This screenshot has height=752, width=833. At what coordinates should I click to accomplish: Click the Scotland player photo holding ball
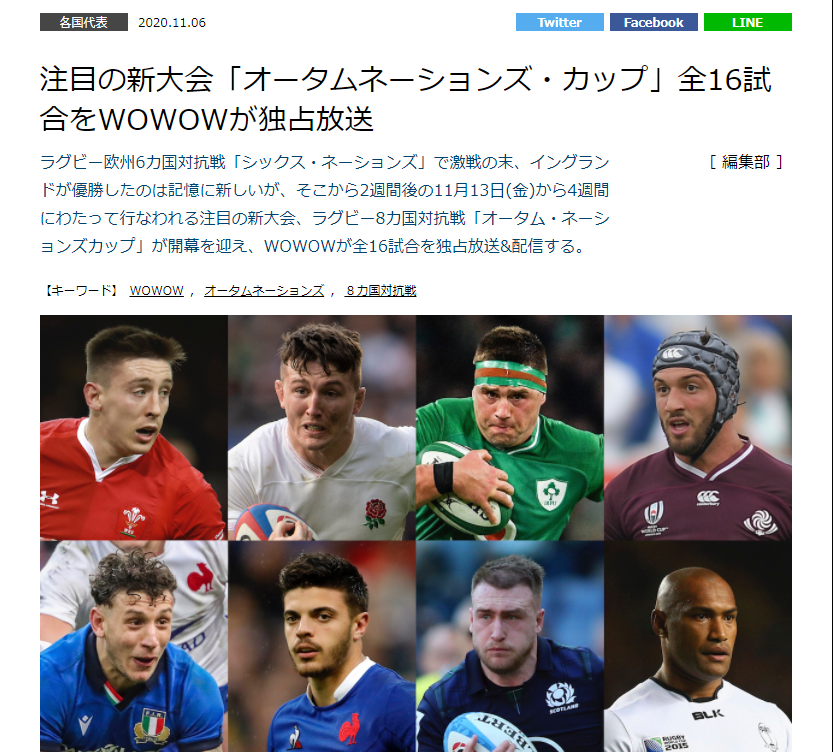tap(510, 646)
